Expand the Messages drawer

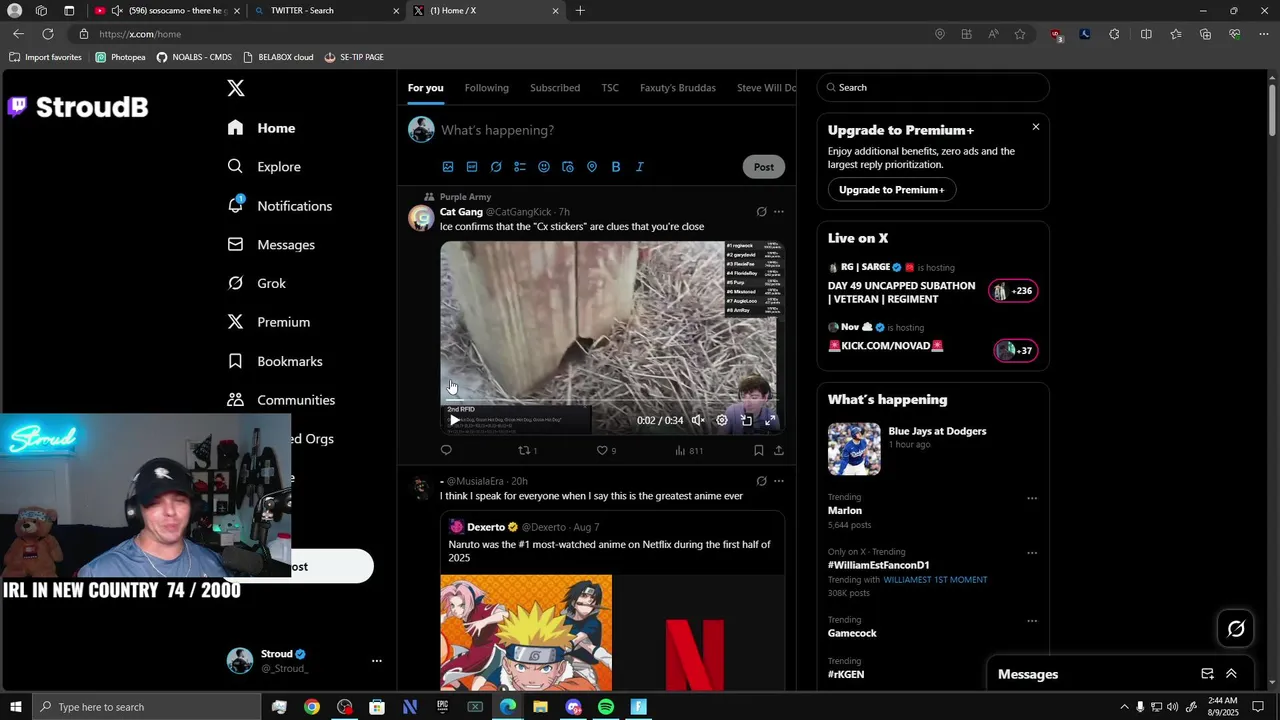point(1231,674)
